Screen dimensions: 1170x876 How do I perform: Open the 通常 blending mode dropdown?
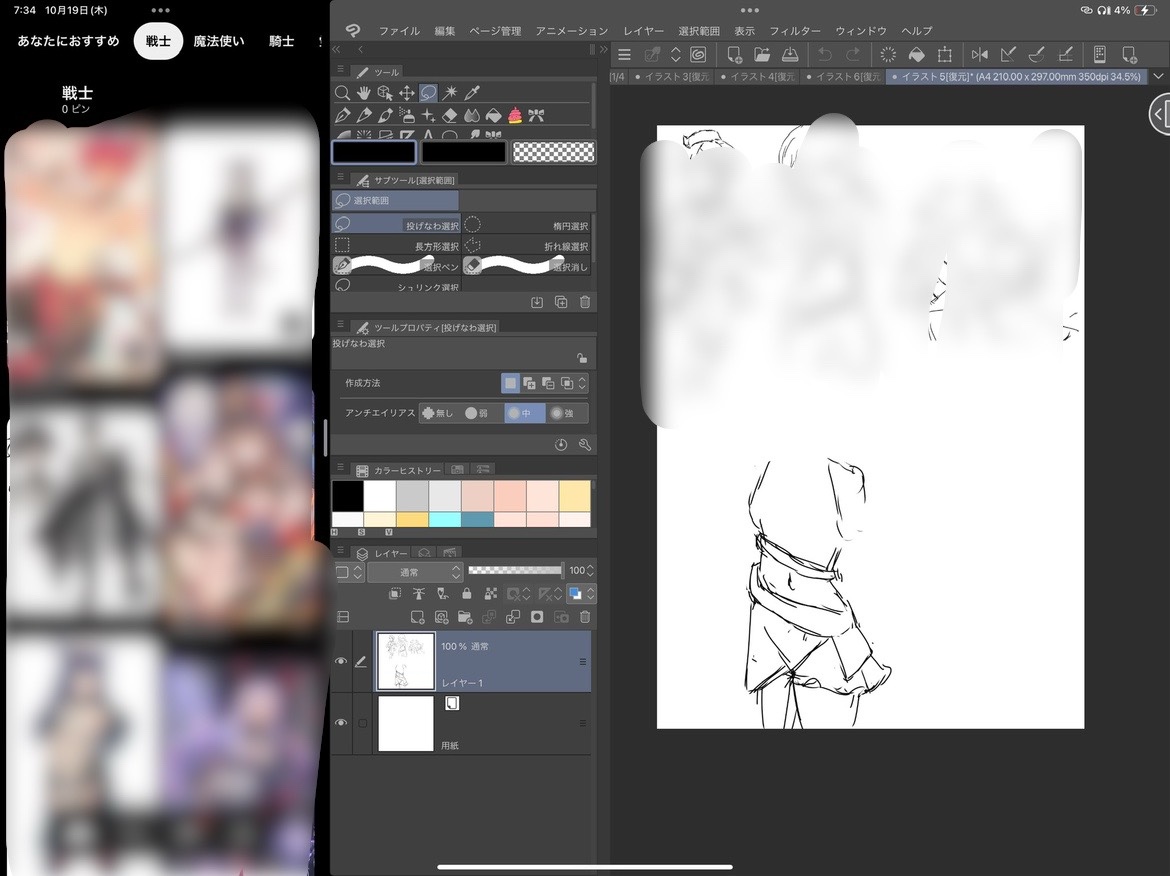pos(415,572)
